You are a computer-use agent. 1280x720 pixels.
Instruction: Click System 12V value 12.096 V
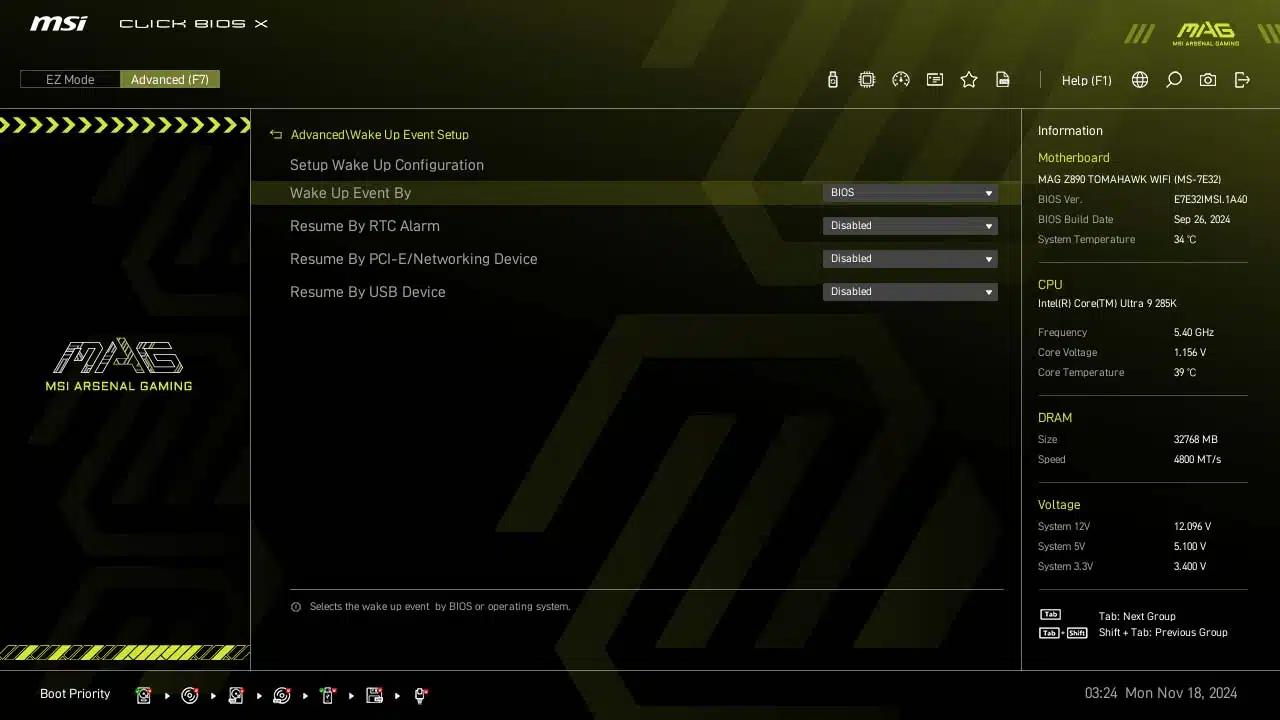click(x=1192, y=527)
